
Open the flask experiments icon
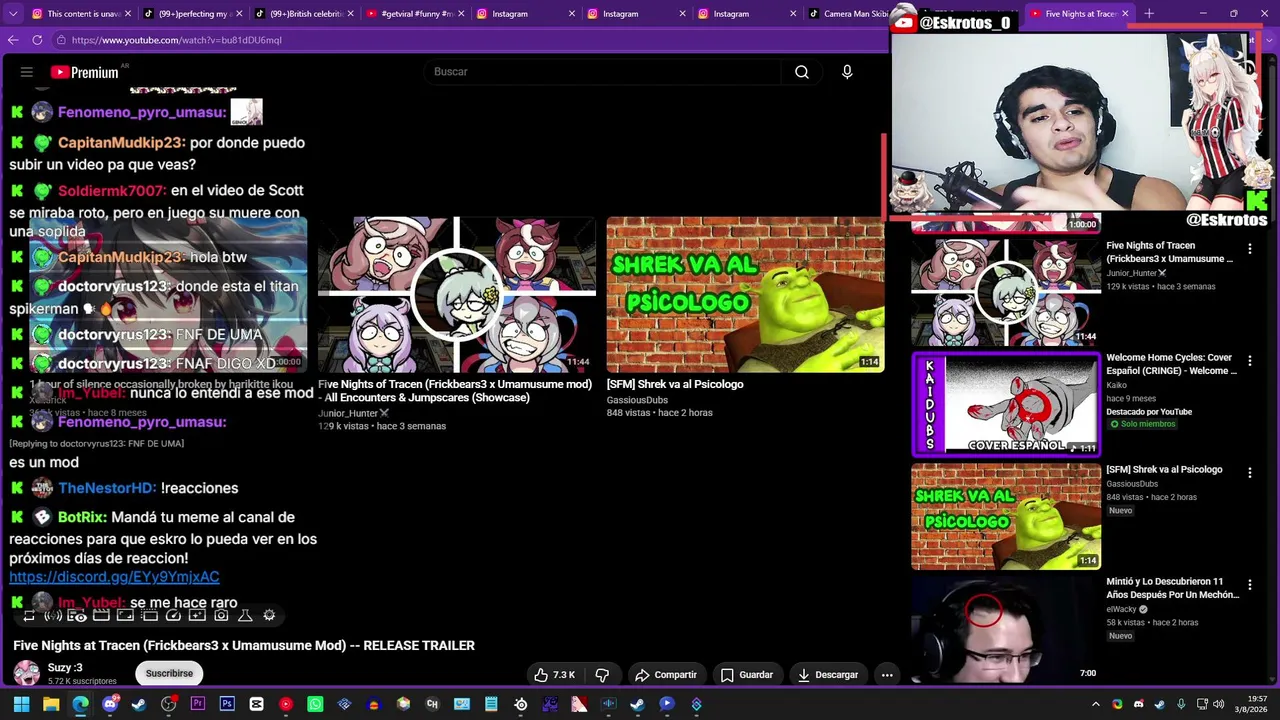pos(245,616)
